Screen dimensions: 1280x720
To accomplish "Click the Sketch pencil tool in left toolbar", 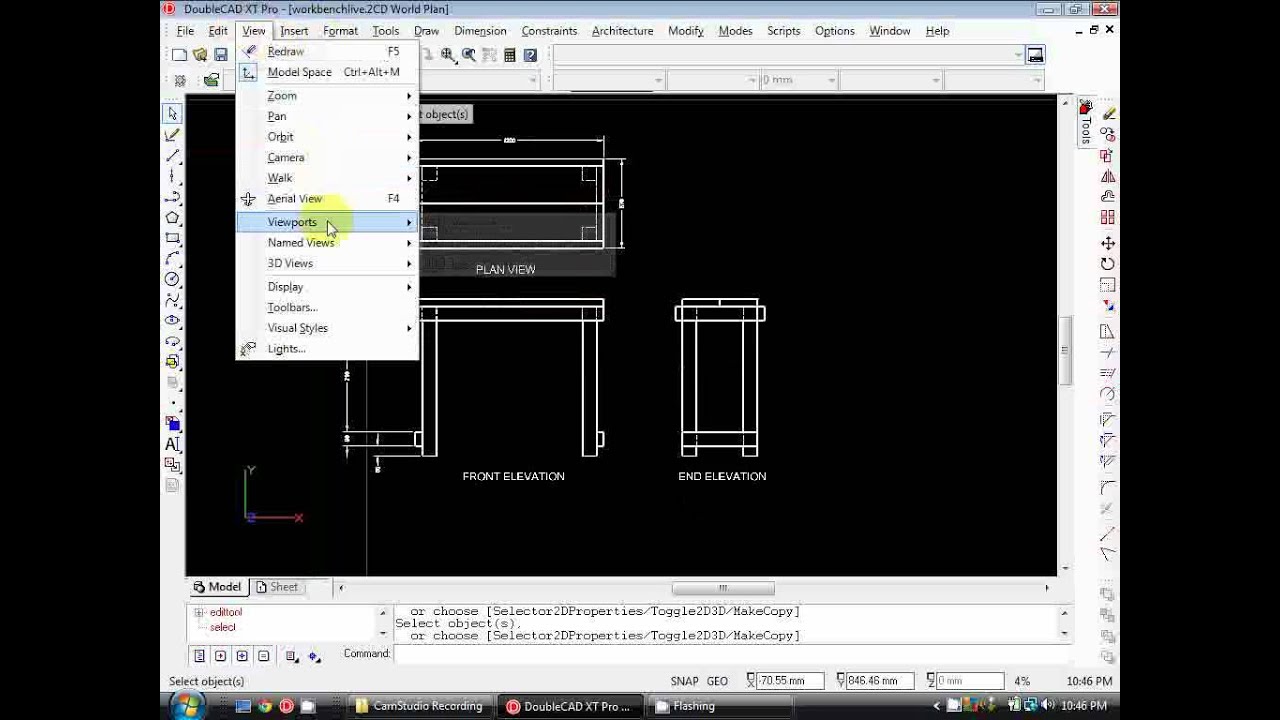I will click(x=172, y=135).
